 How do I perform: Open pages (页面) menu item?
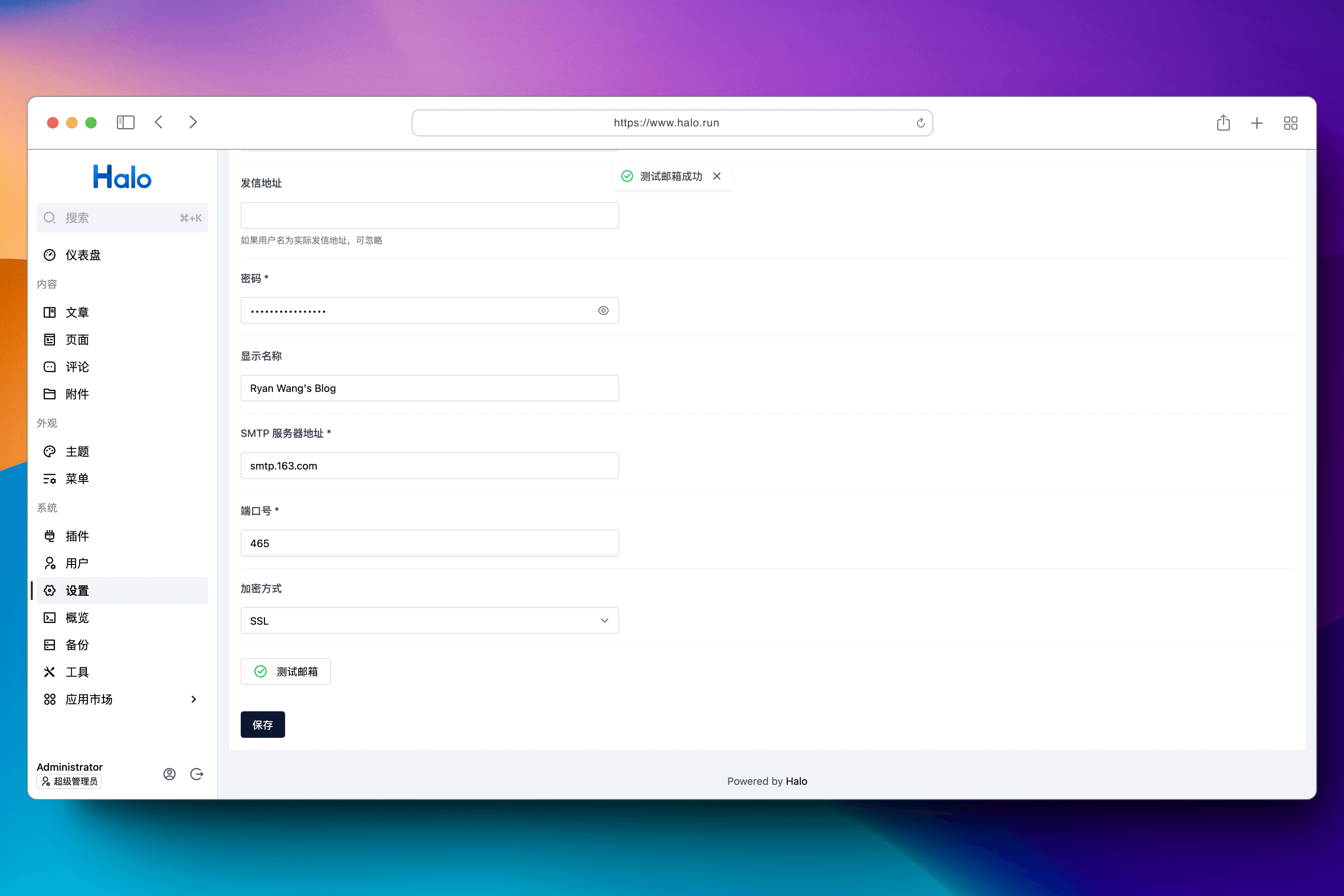pos(122,339)
